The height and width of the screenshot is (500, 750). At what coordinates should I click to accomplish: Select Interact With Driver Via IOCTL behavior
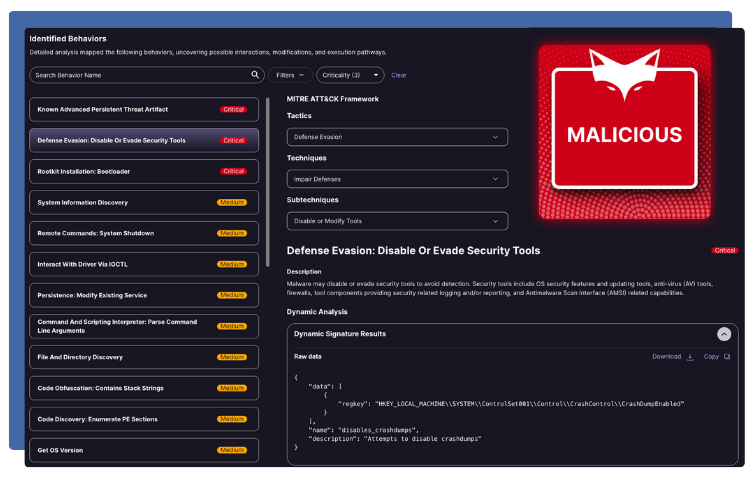pyautogui.click(x=143, y=264)
